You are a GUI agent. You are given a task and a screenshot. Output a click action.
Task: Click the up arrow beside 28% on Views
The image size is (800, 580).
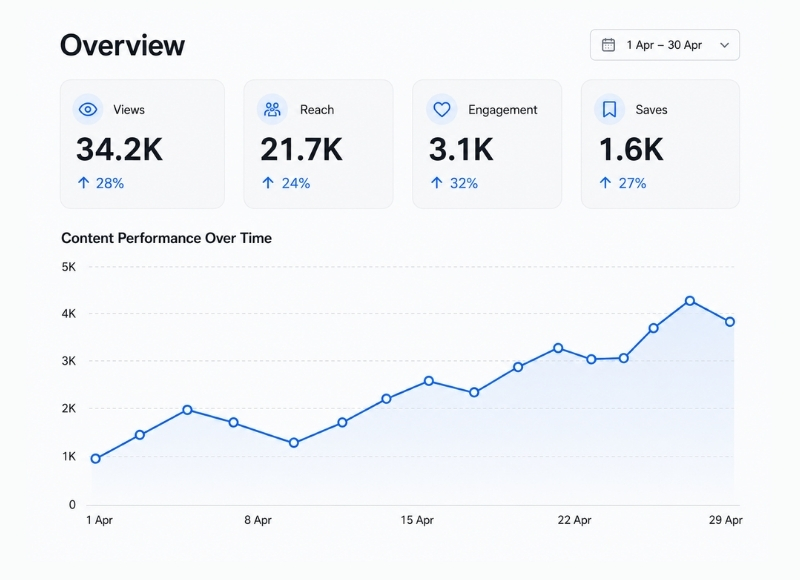point(84,183)
